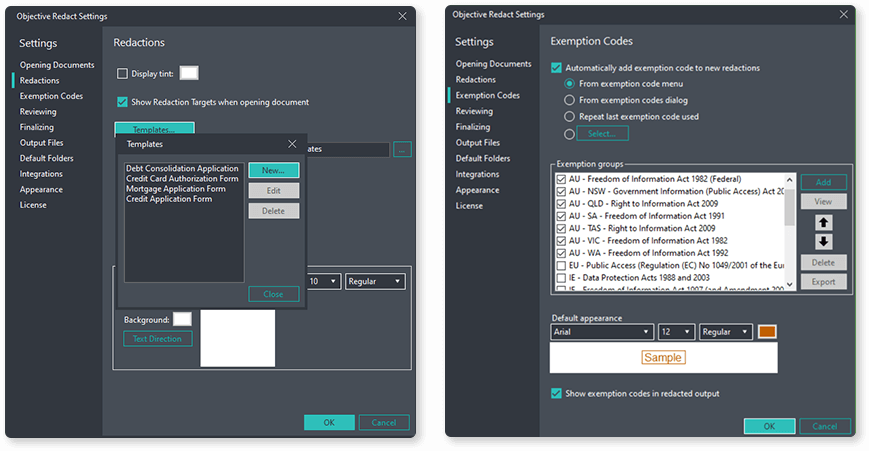This screenshot has width=869, height=451.
Task: Move exemption group up with arrow
Action: click(x=824, y=223)
